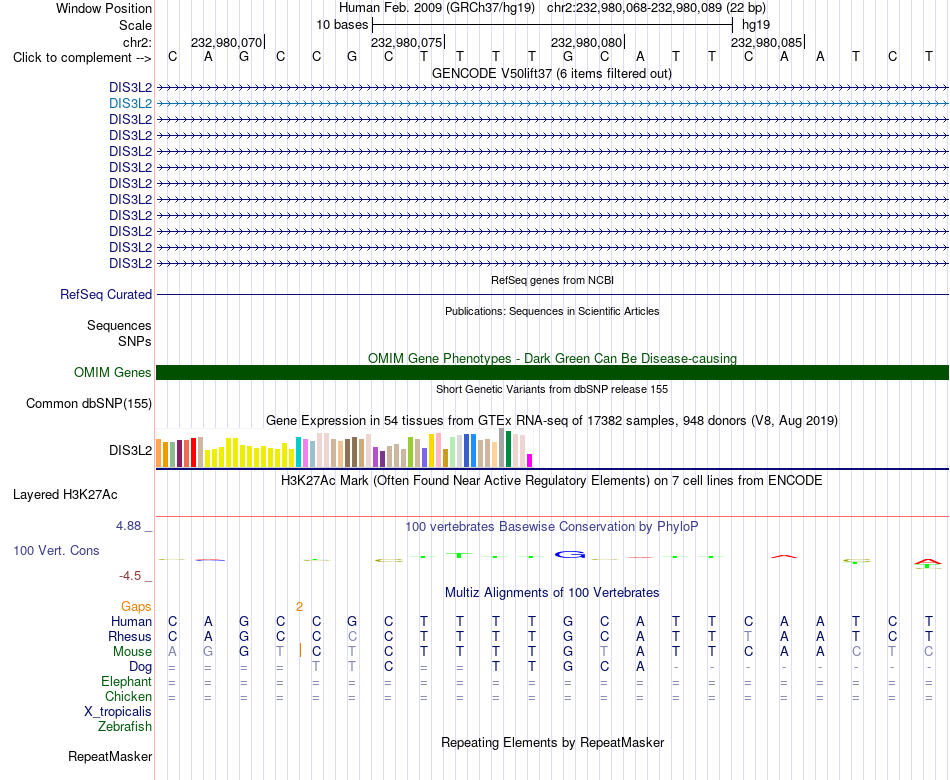Image resolution: width=950 pixels, height=780 pixels.
Task: Click the red A peak in PhyloP track
Action: [784, 556]
